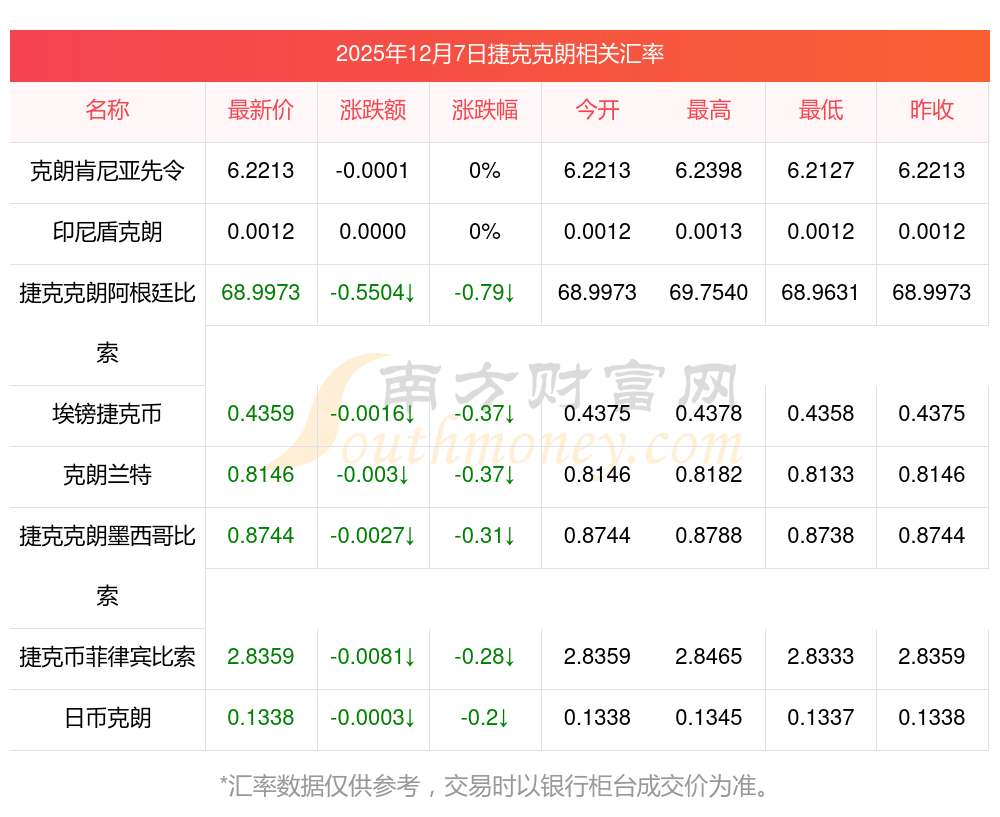The height and width of the screenshot is (817, 1000).
Task: Click the -0.0001 change value for 克朗肯尼亚先令
Action: [x=372, y=171]
